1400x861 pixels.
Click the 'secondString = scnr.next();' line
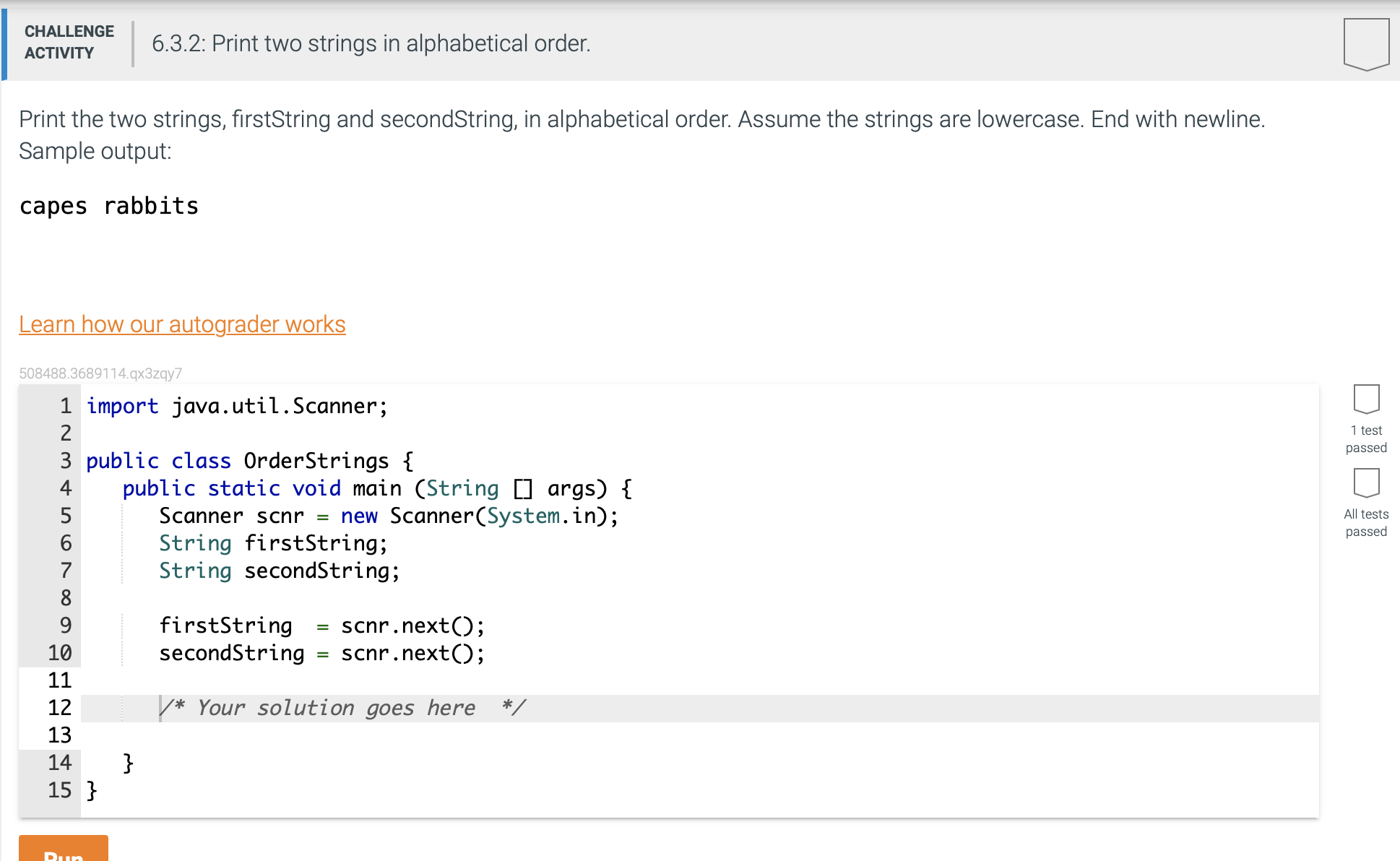(321, 653)
